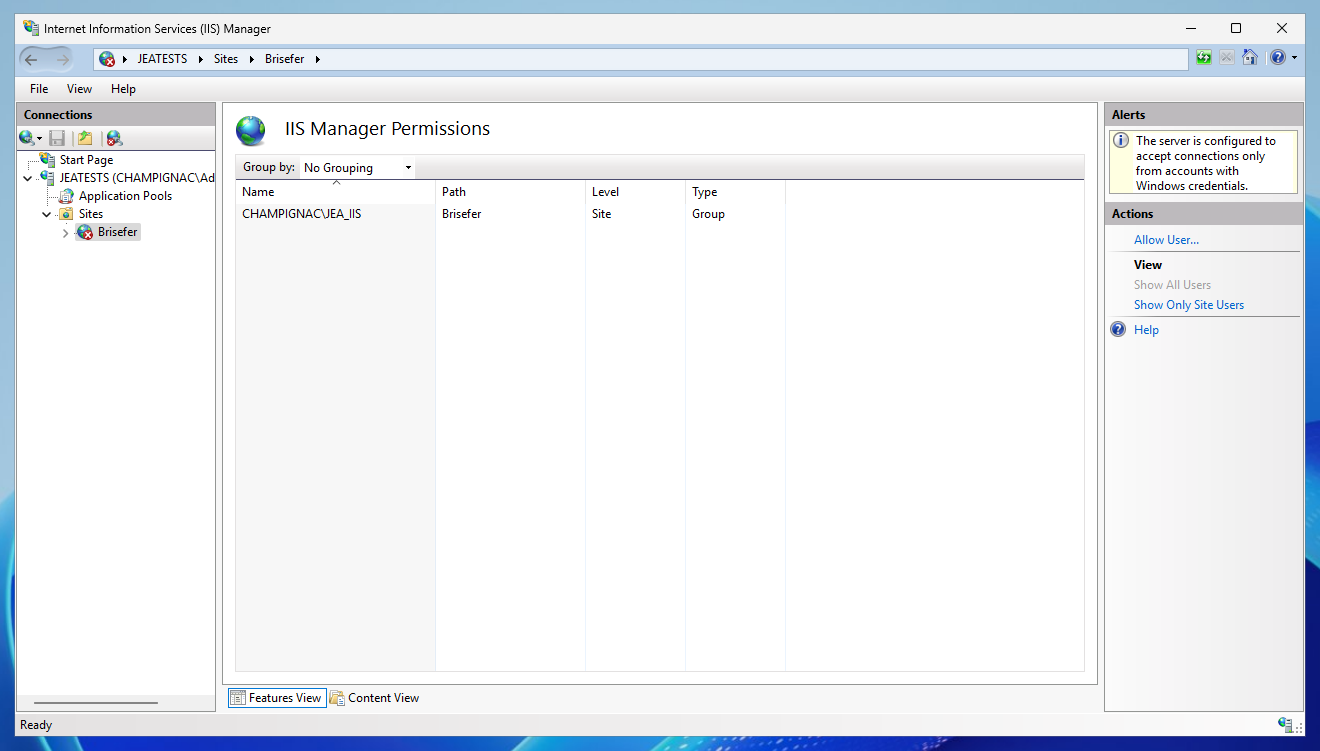Click the Brisefer path cell

coord(462,214)
